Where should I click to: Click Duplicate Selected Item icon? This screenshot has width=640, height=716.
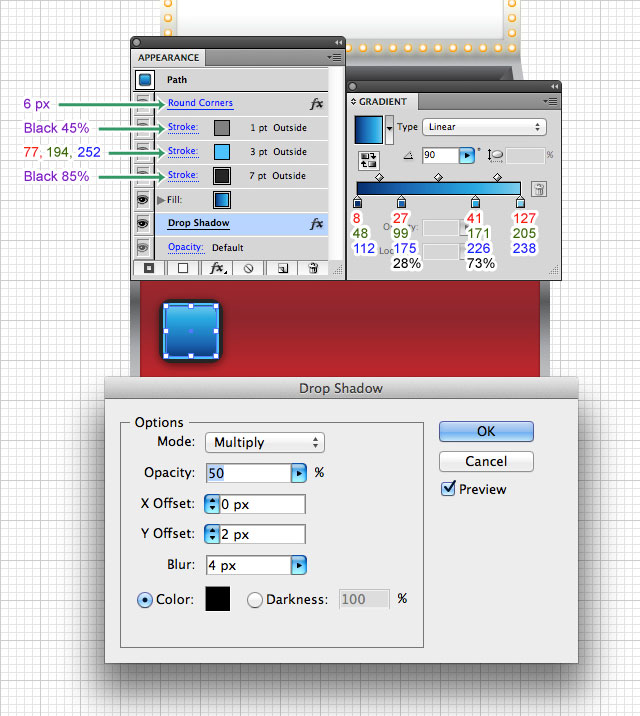[x=283, y=268]
